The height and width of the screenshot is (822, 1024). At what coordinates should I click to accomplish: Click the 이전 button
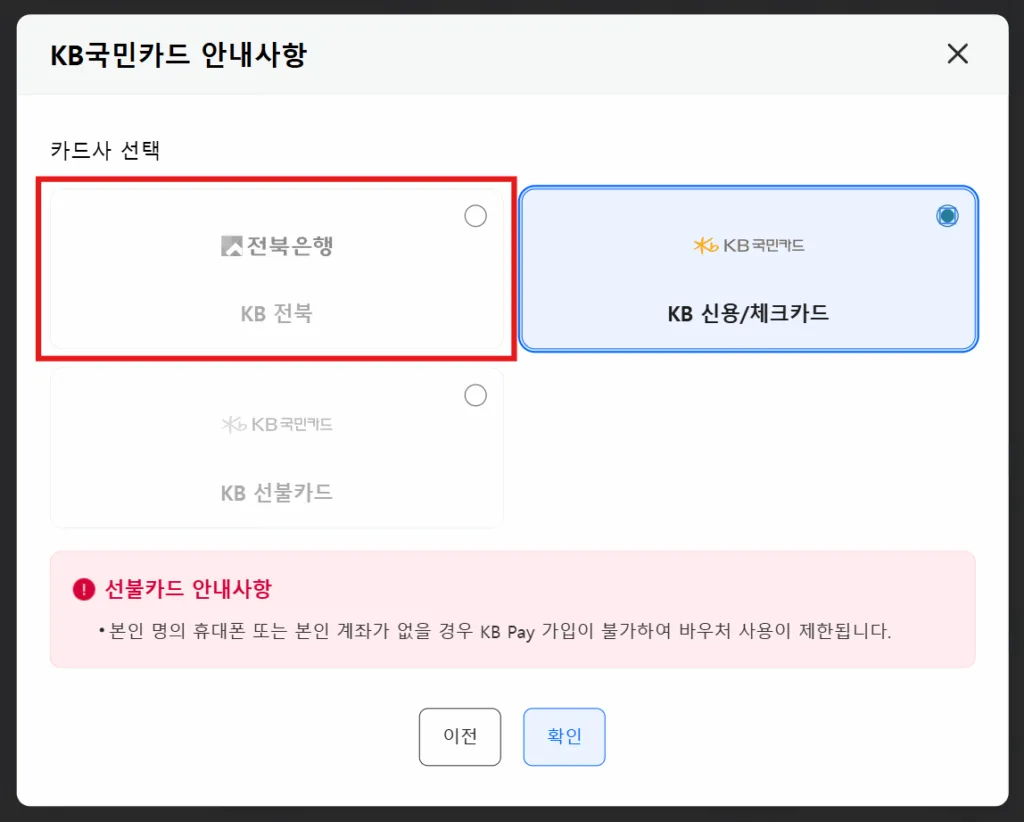pyautogui.click(x=459, y=737)
